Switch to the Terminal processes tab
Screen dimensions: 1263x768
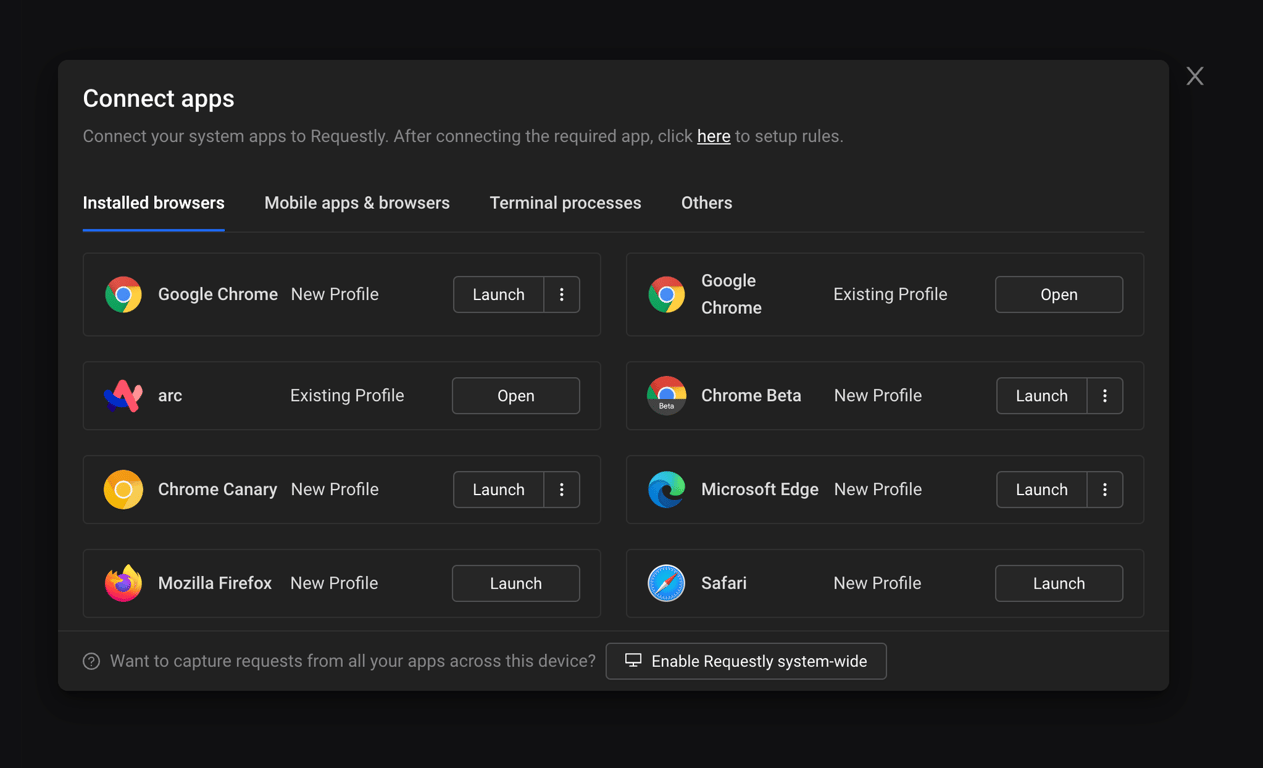coord(565,203)
